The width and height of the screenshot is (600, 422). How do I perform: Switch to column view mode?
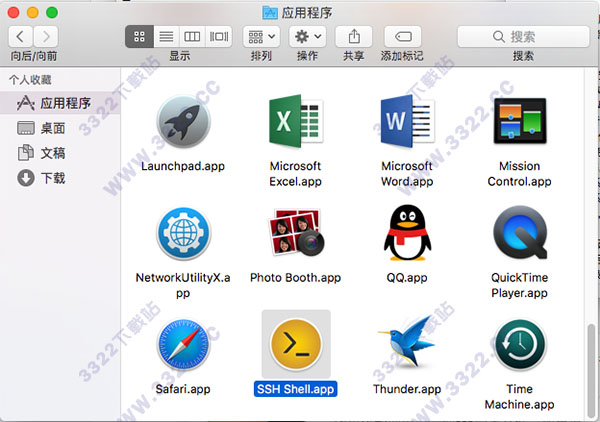click(192, 37)
